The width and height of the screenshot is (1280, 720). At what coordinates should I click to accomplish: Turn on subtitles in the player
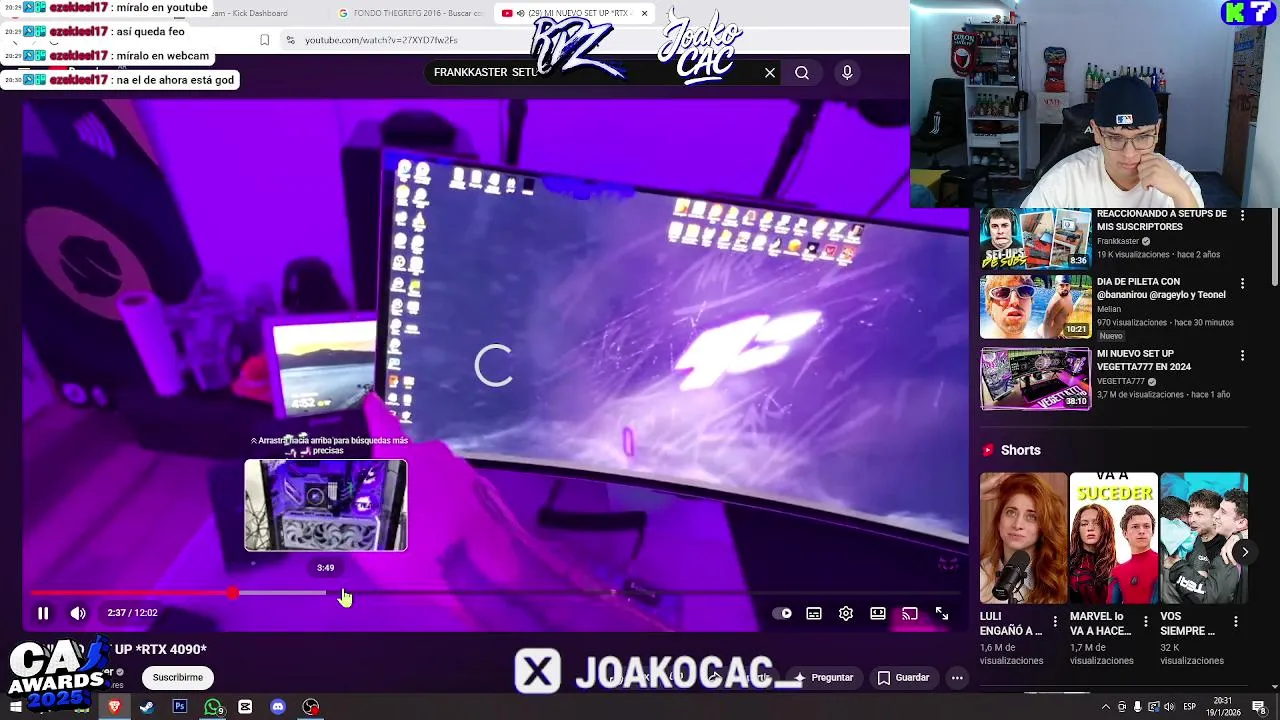click(814, 614)
